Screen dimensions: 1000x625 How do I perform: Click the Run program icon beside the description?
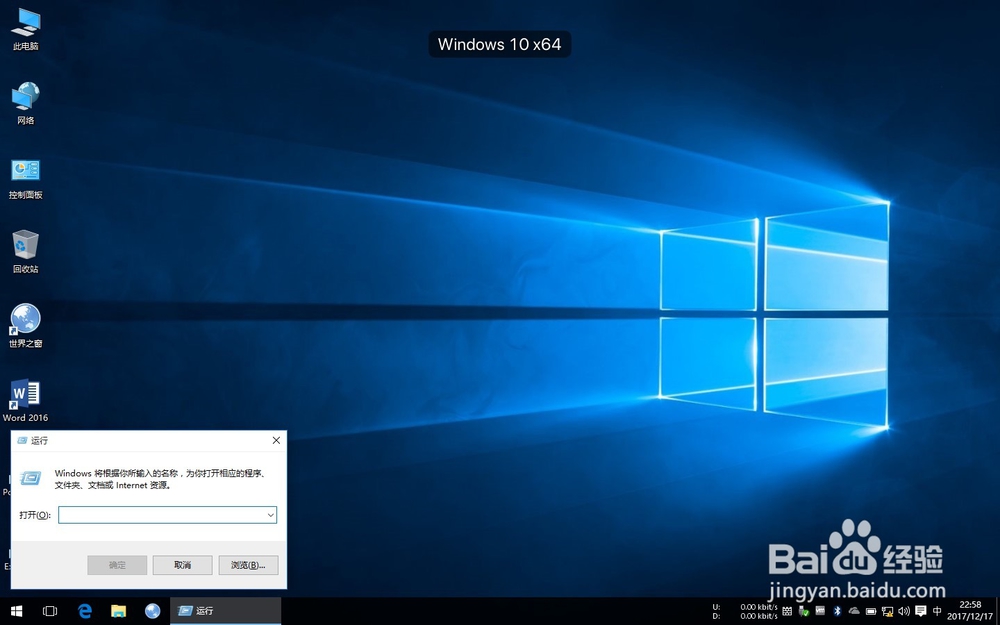[30, 478]
